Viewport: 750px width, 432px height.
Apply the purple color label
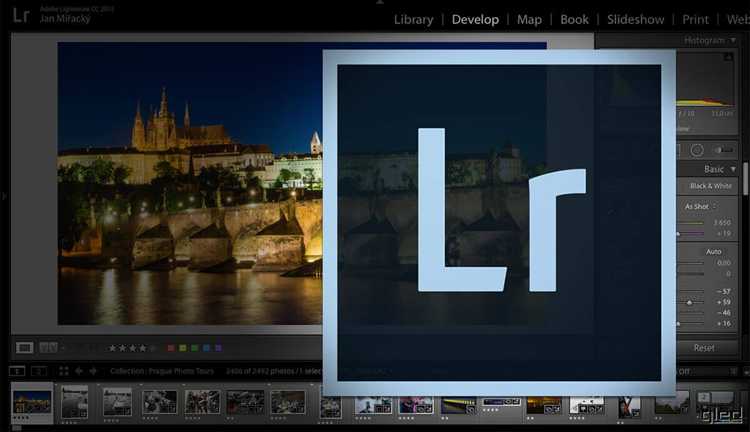click(x=218, y=348)
